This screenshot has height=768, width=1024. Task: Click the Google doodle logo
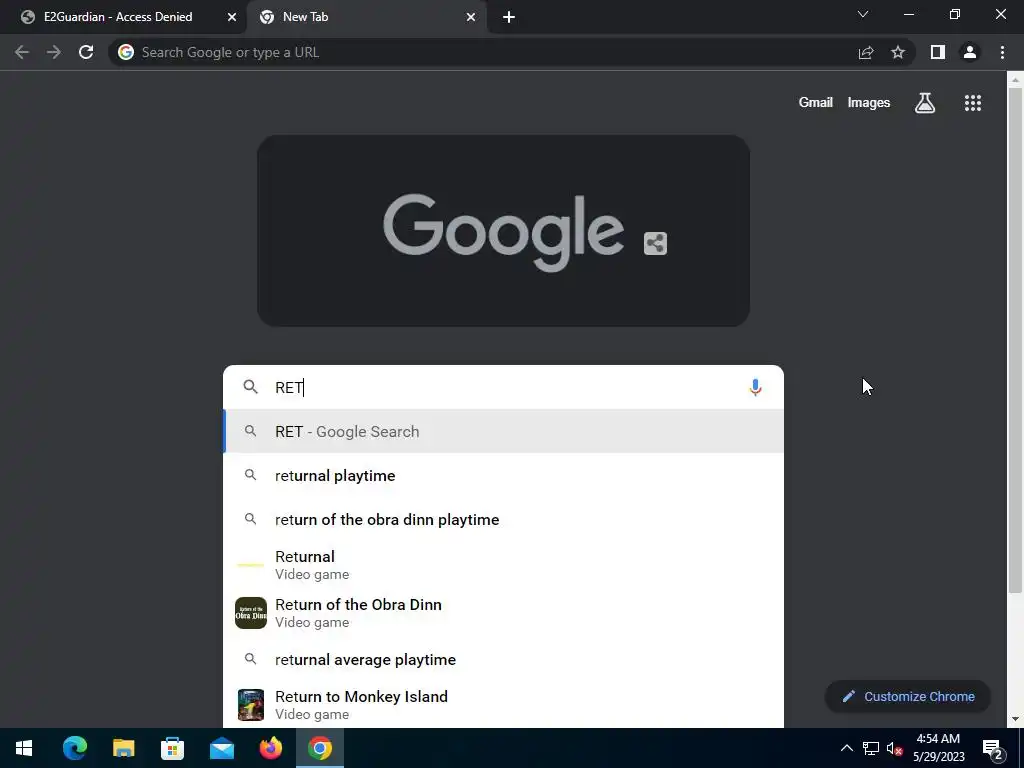[x=503, y=232]
